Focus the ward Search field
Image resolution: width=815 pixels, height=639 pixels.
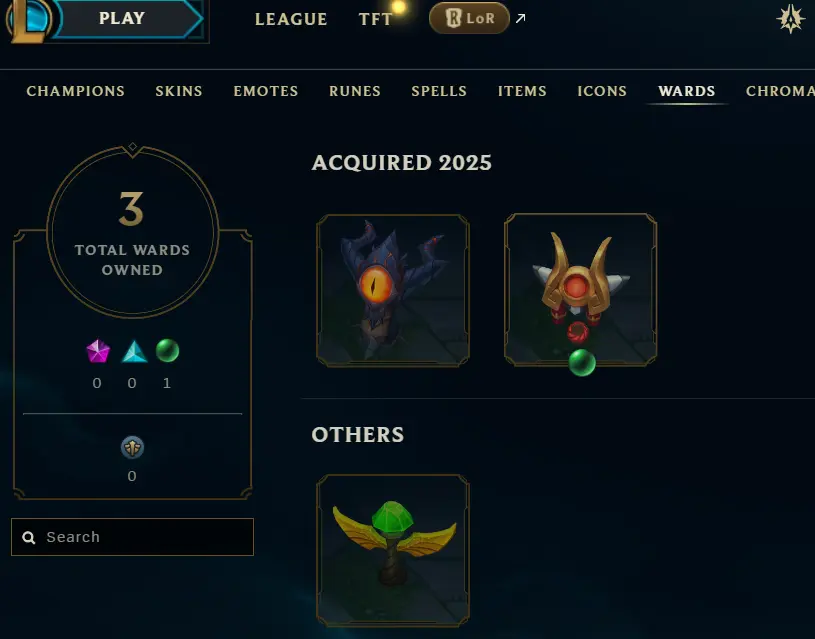(x=133, y=537)
